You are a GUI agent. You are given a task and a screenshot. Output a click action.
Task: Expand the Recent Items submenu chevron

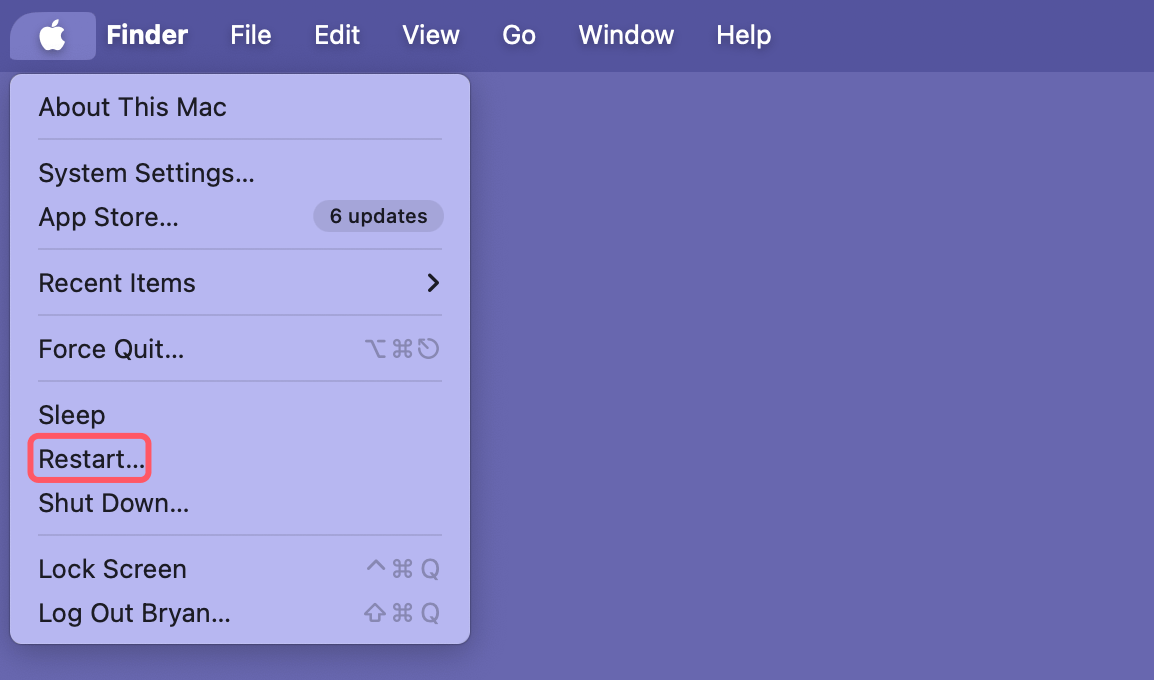pyautogui.click(x=433, y=283)
